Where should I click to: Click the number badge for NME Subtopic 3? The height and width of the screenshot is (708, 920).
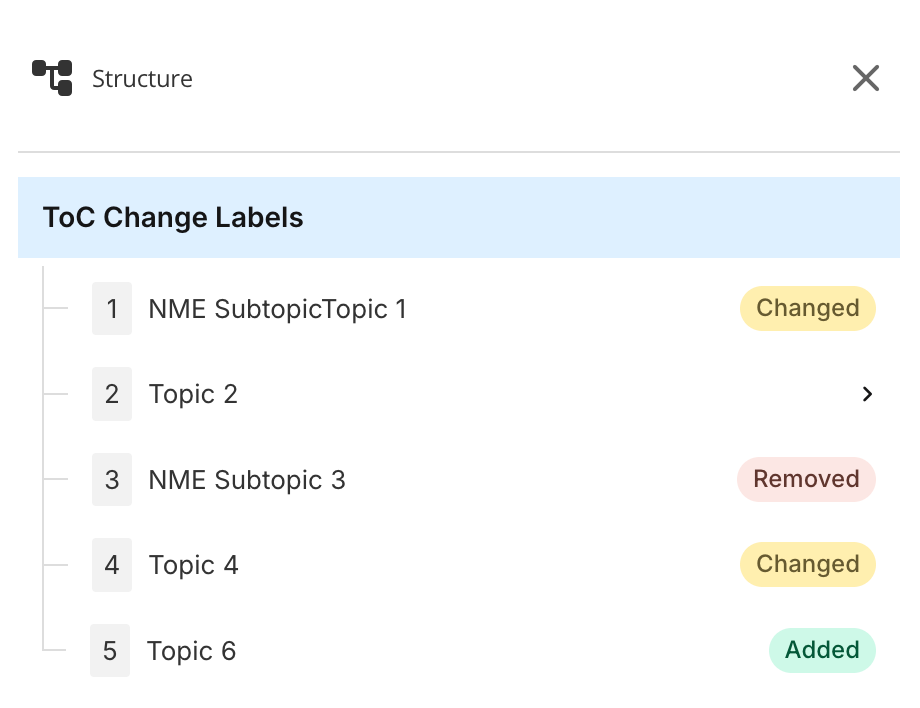[x=111, y=479]
